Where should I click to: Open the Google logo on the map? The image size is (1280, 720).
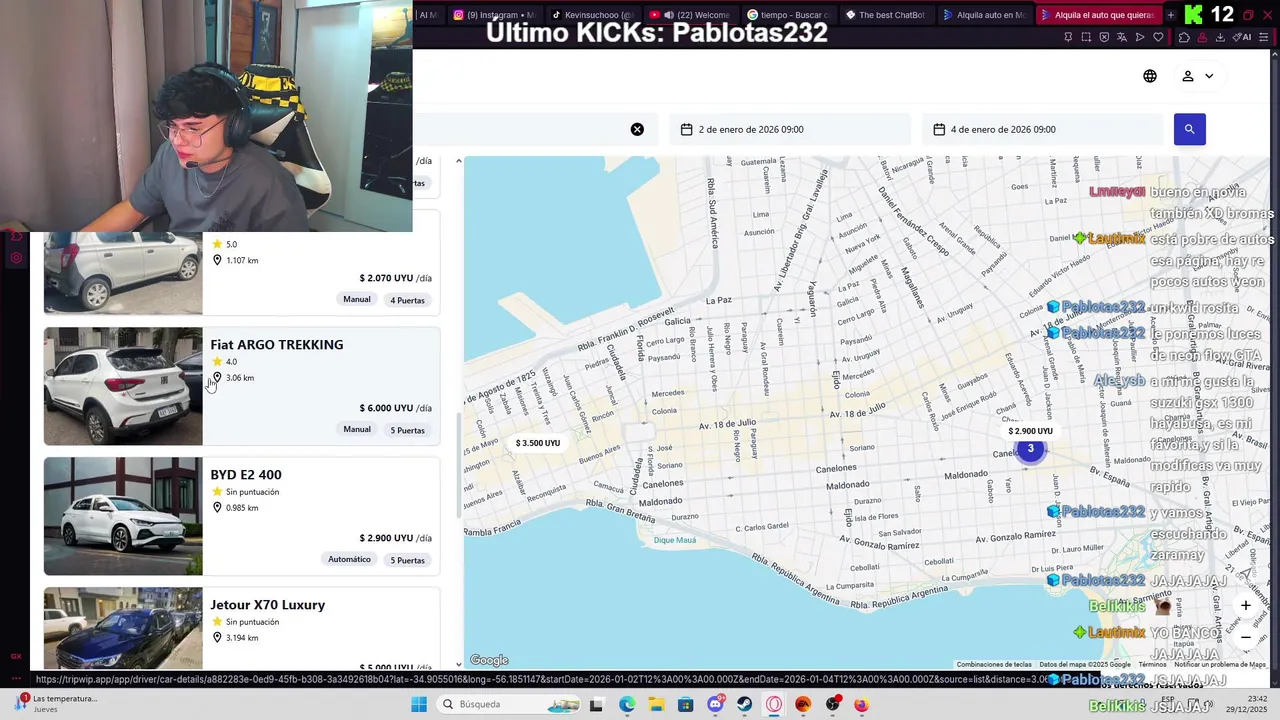click(489, 660)
